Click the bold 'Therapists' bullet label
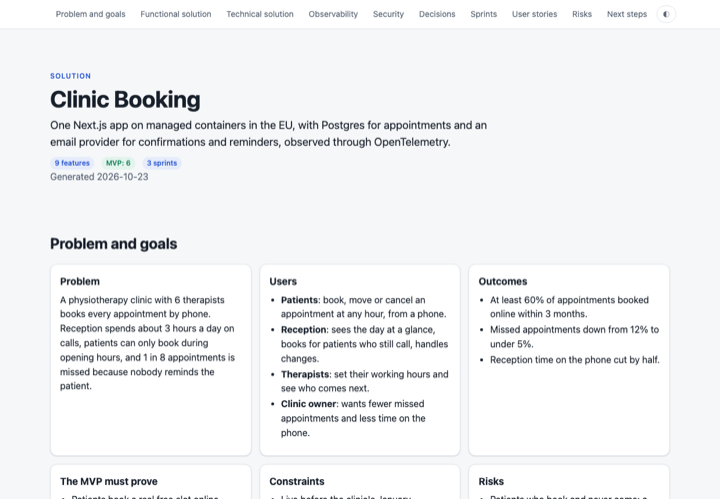Viewport: 720px width, 499px height. [305, 374]
